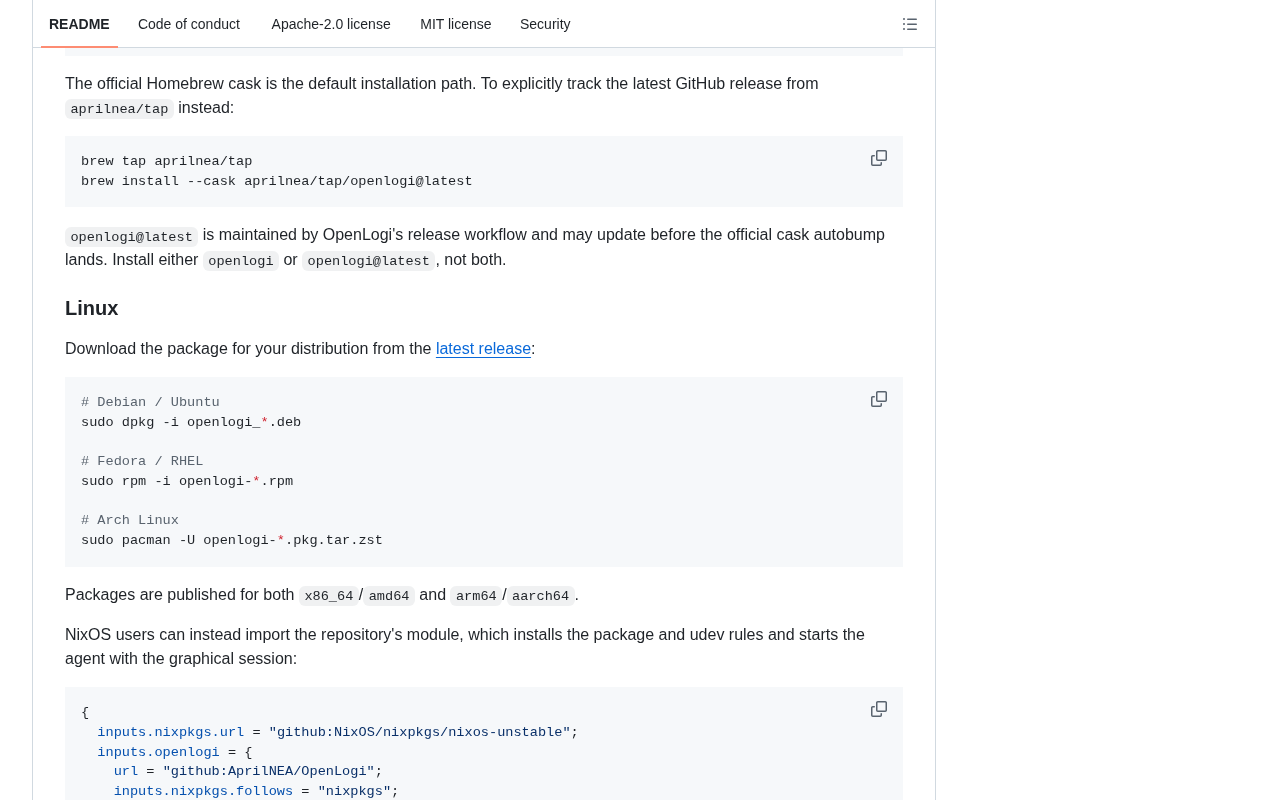Copy the Linux install commands block
The width and height of the screenshot is (1280, 800).
pyautogui.click(x=879, y=399)
